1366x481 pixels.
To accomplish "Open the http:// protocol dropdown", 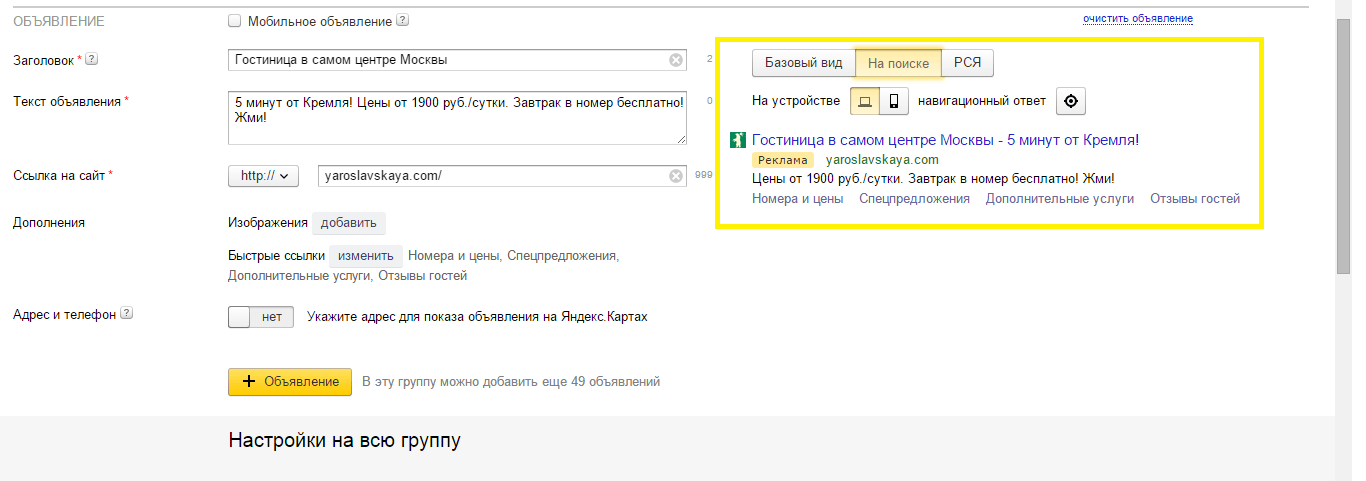I will [264, 176].
